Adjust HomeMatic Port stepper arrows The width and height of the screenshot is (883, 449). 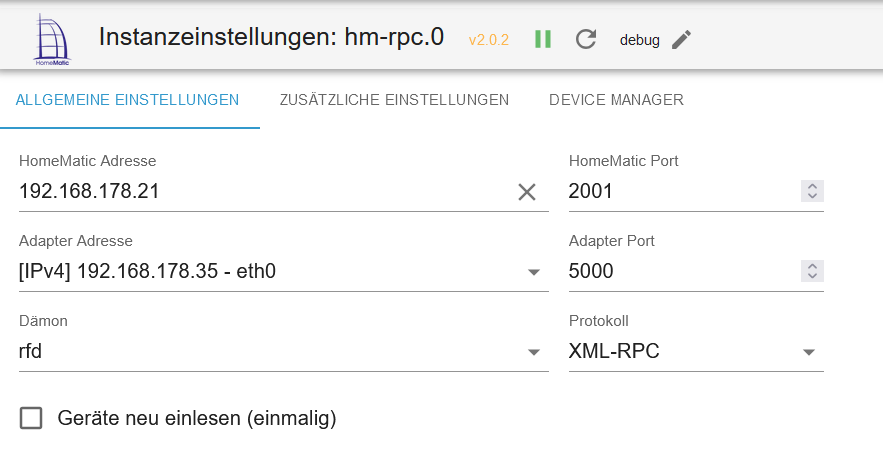(812, 191)
